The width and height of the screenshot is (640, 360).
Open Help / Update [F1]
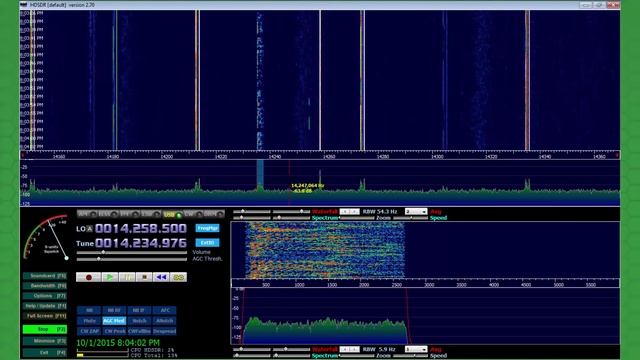click(x=44, y=306)
